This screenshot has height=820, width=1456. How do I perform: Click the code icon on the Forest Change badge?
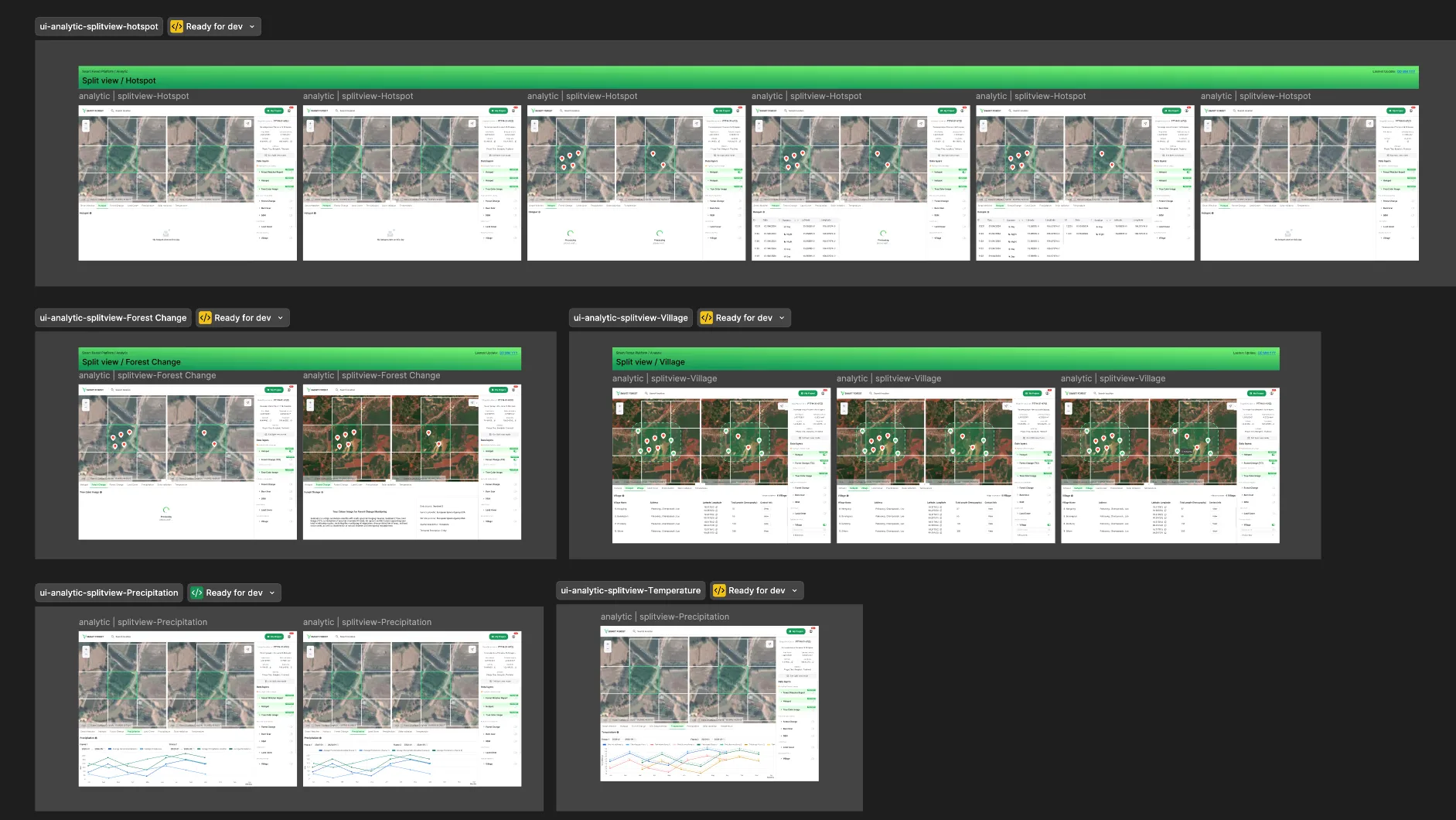[205, 318]
